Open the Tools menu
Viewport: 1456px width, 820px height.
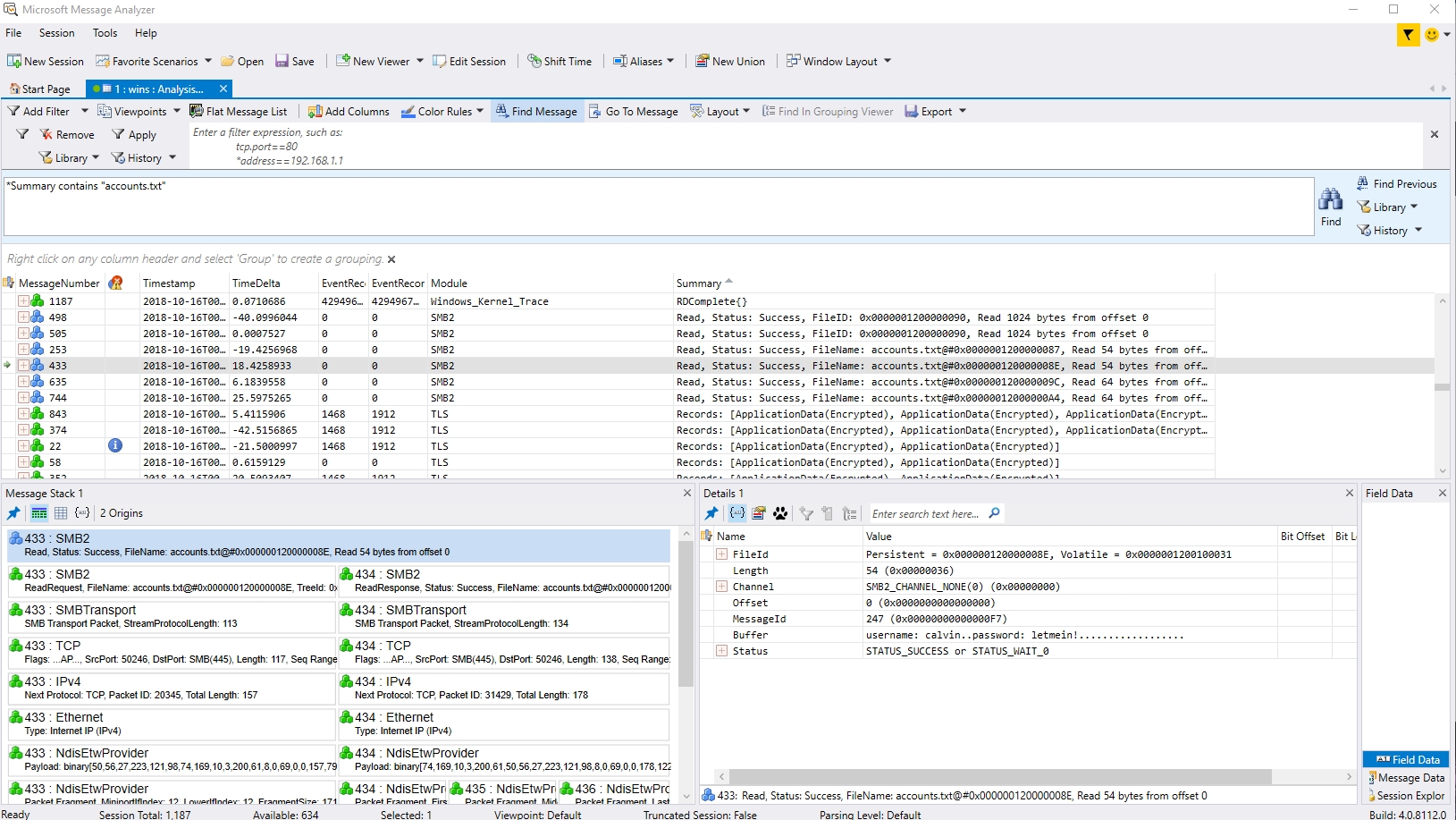(x=105, y=33)
